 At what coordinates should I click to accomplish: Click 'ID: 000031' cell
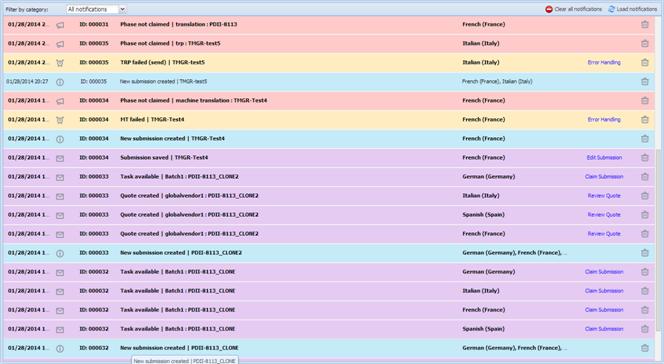click(x=94, y=25)
